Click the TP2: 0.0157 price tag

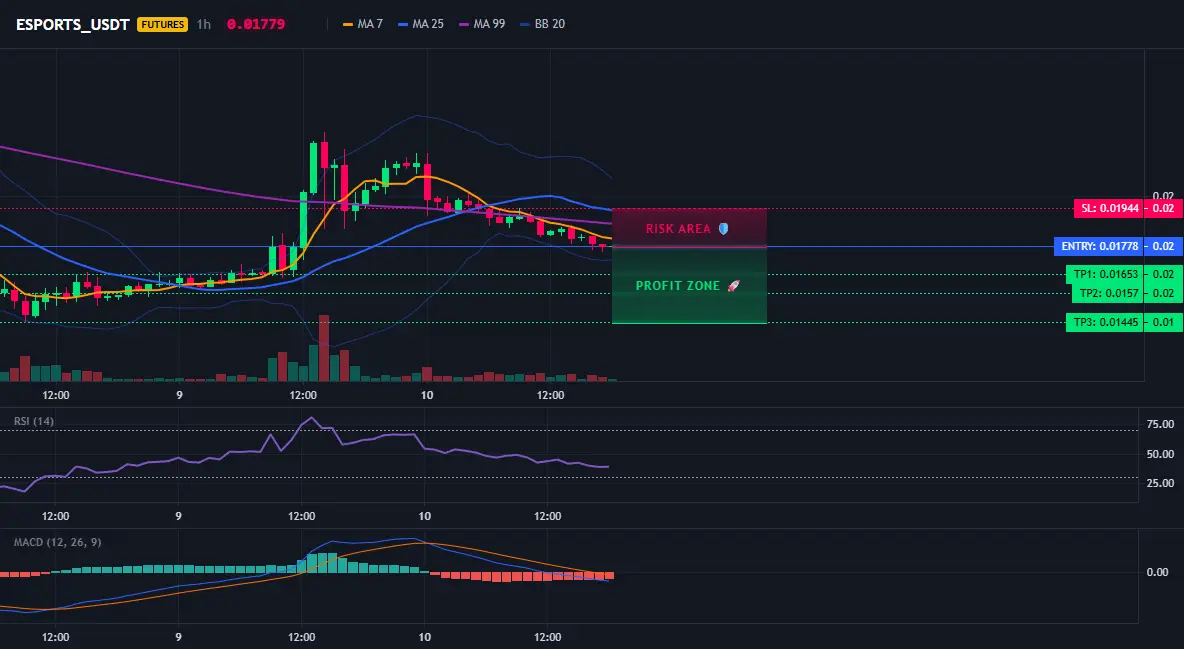click(x=1108, y=293)
